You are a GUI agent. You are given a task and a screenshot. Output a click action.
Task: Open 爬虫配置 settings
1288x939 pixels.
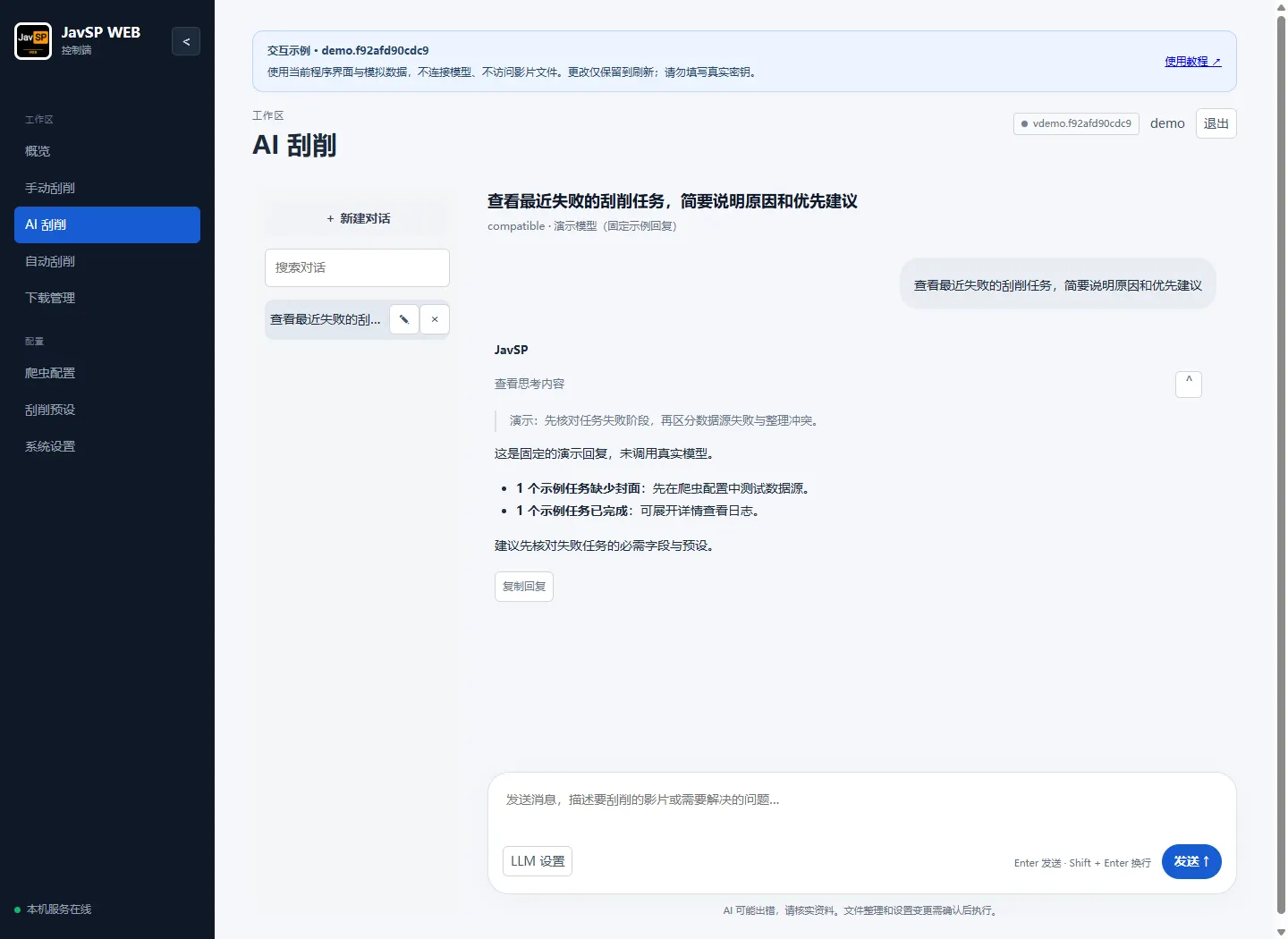[107, 373]
